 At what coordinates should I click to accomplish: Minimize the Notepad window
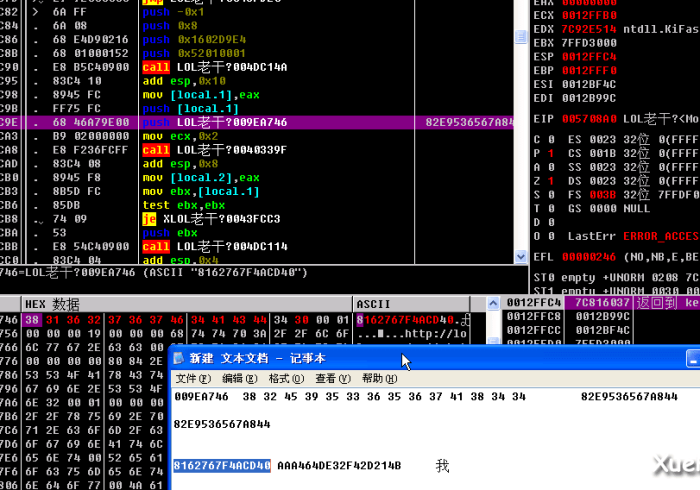(692, 358)
